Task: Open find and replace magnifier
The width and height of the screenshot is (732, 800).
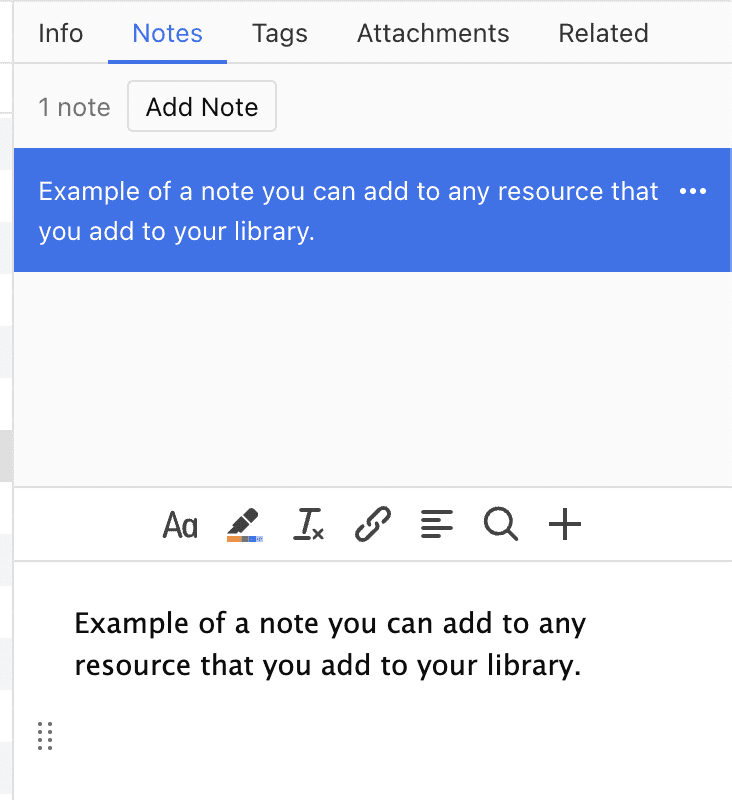Action: [x=501, y=524]
